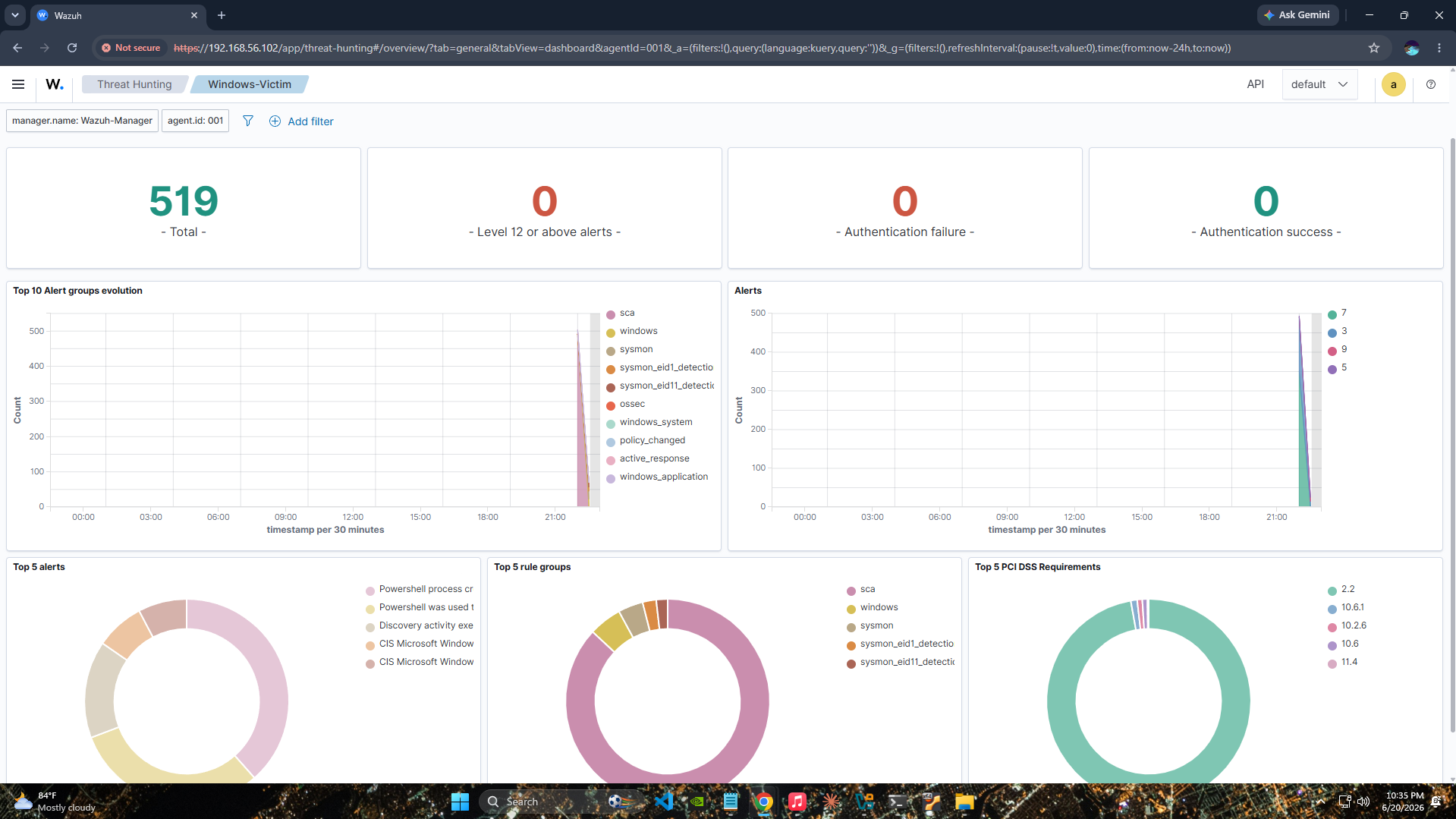This screenshot has height=819, width=1456.
Task: Close the Wazuh browser tab
Action: [x=194, y=15]
